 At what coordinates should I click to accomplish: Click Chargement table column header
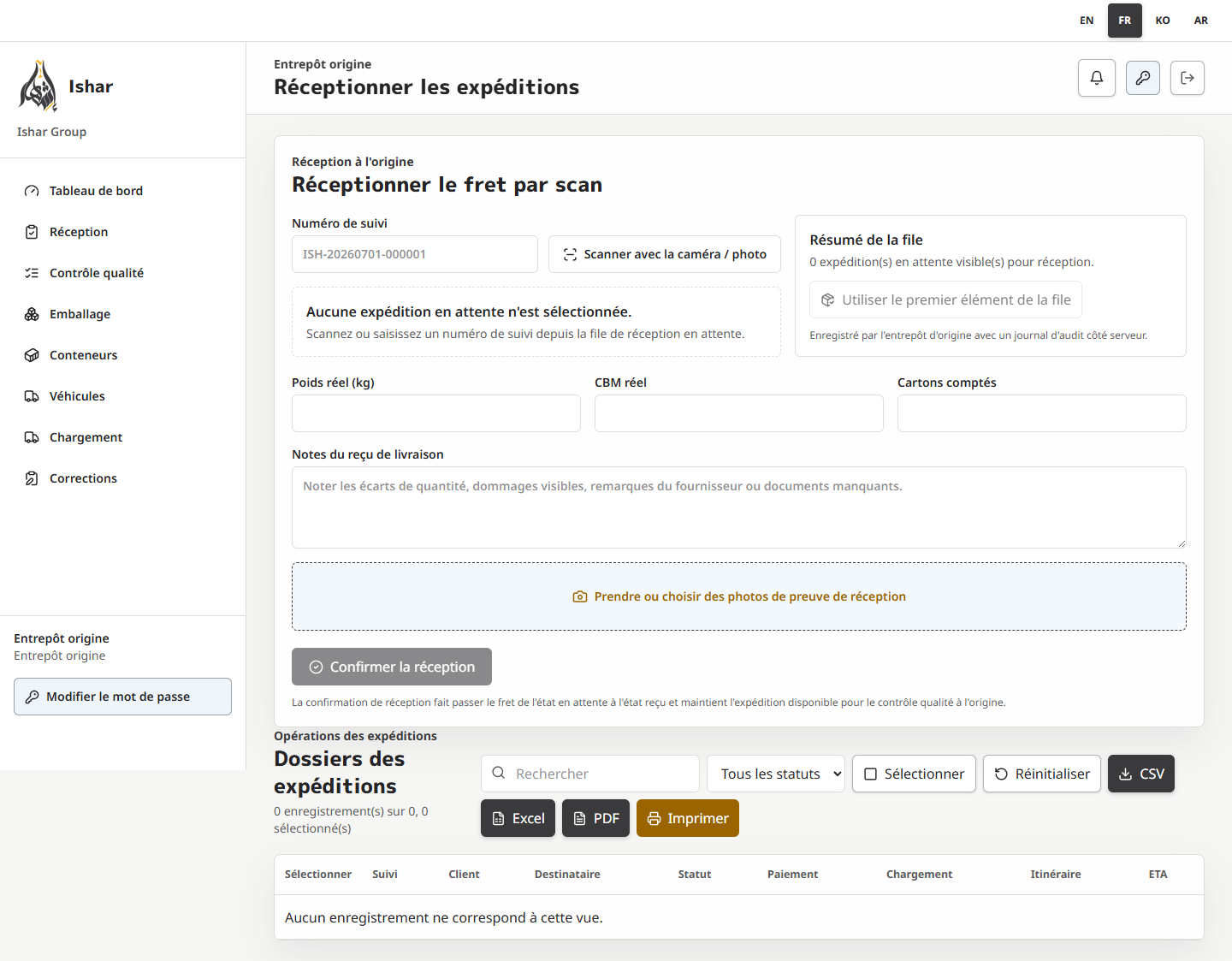pos(919,875)
